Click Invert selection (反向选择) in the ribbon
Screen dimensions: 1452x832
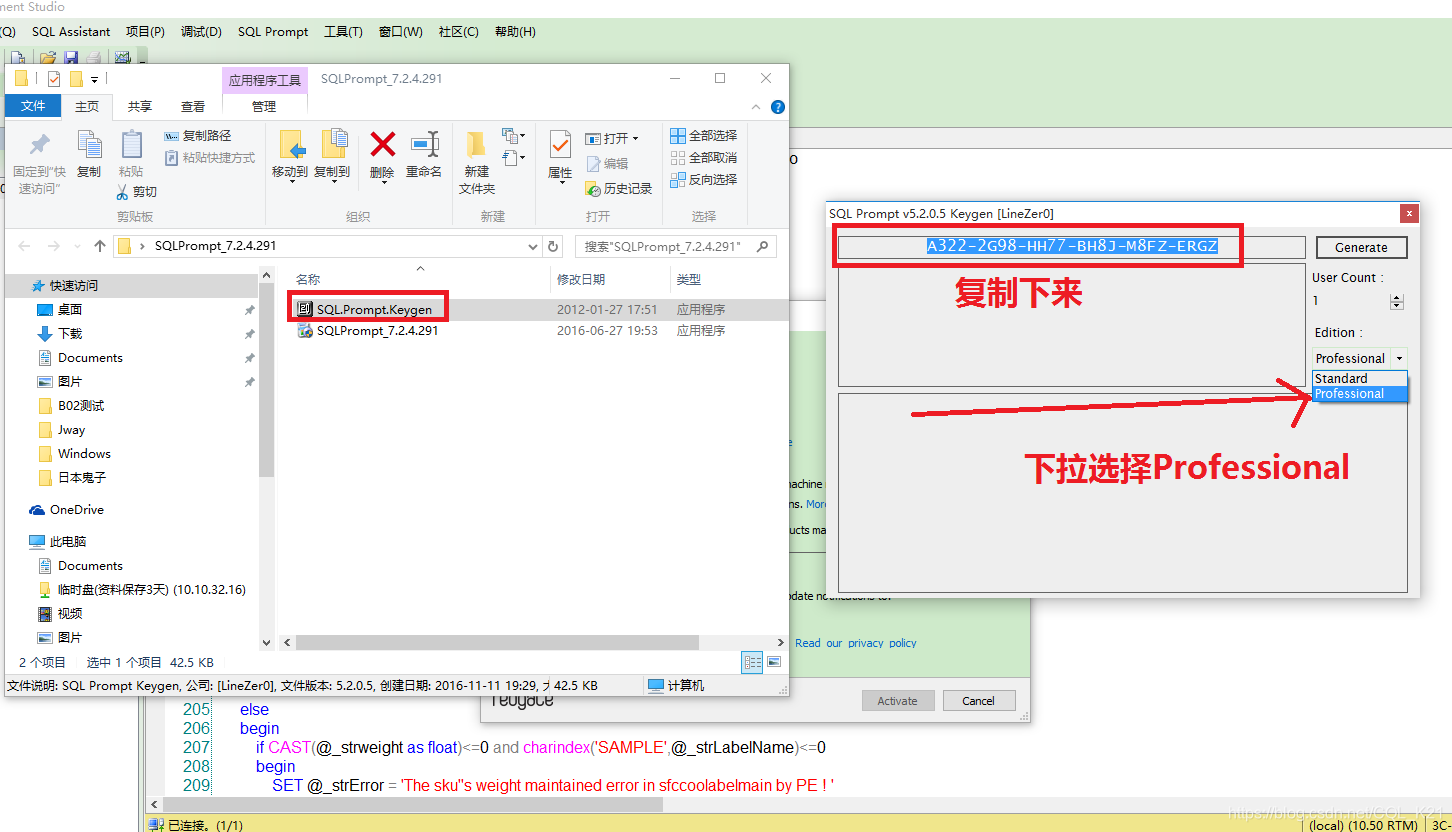tap(703, 180)
